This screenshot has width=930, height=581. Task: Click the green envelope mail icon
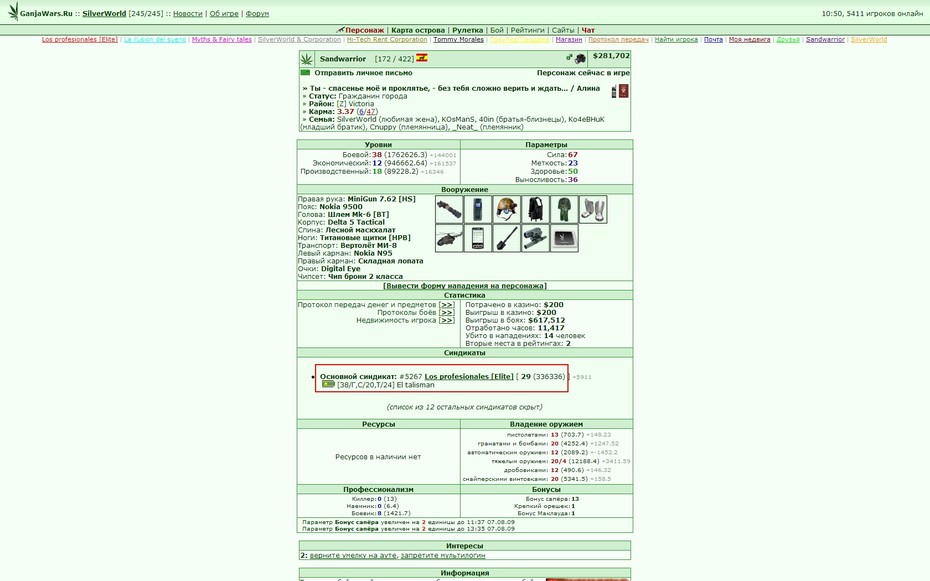tap(305, 73)
